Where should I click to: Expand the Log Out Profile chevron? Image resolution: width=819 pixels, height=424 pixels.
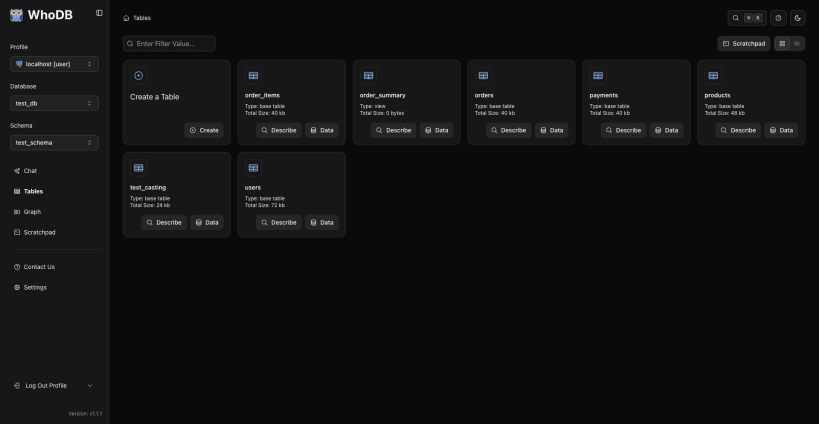(89, 386)
